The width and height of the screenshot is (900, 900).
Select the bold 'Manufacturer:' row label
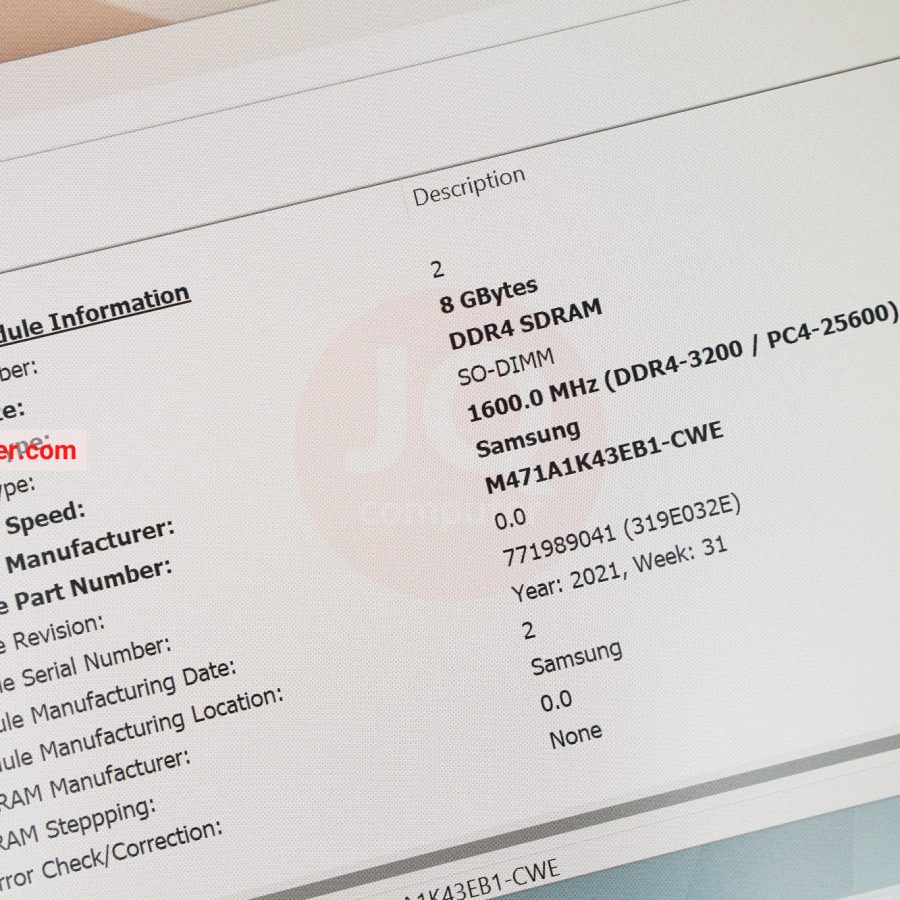(x=90, y=546)
